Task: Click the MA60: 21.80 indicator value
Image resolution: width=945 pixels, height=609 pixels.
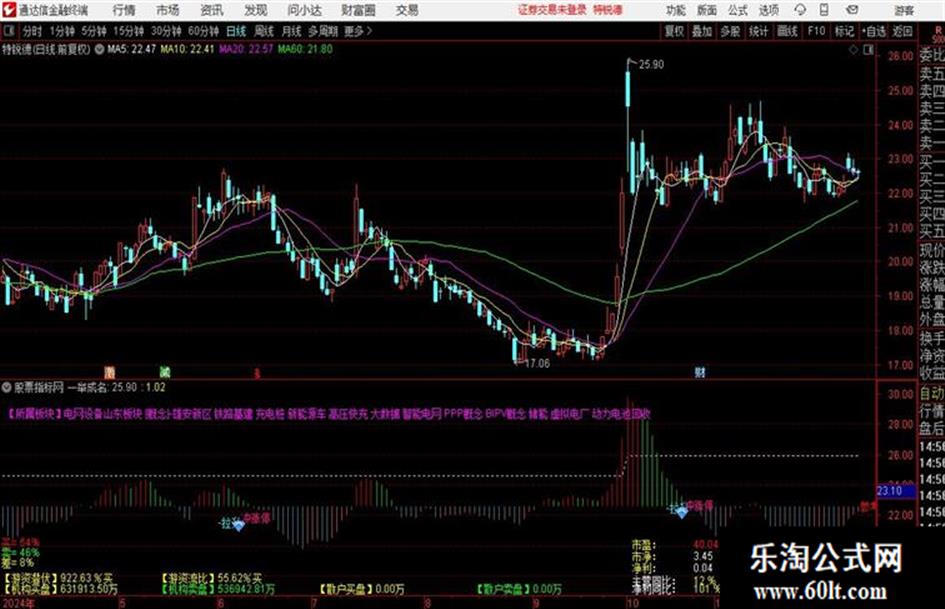Action: [x=305, y=49]
